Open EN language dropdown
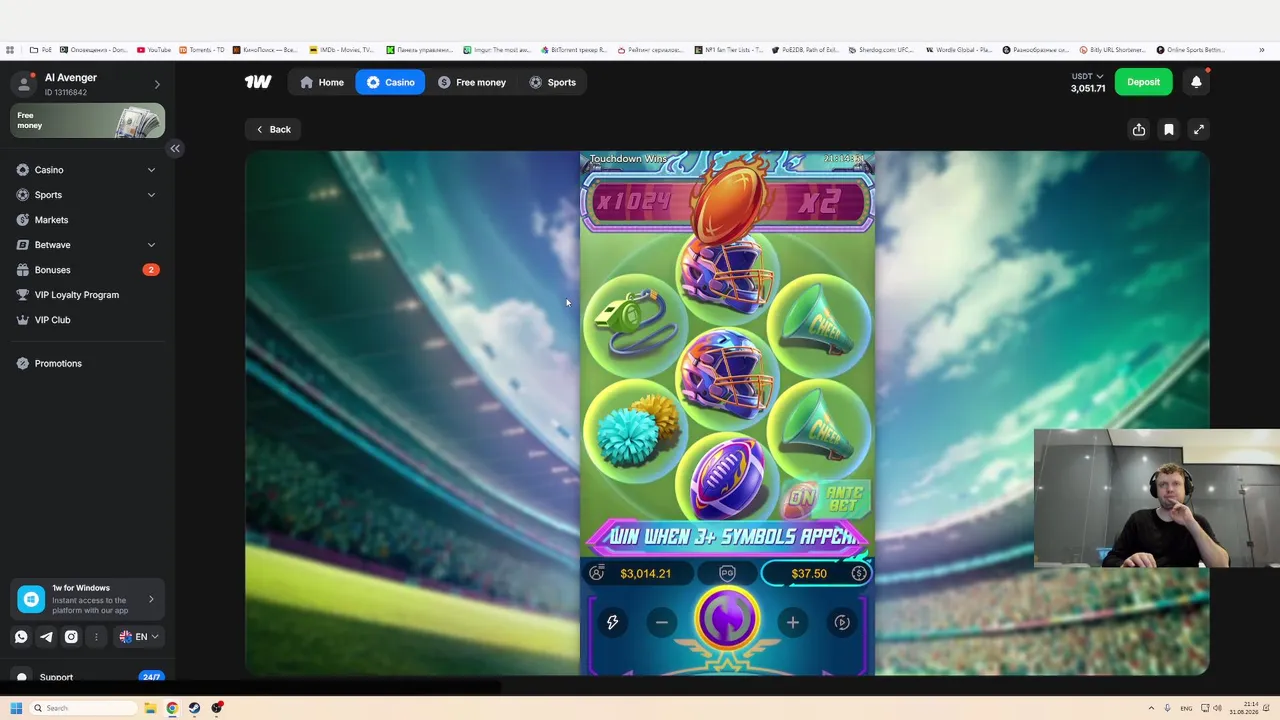1280x720 pixels. [139, 636]
